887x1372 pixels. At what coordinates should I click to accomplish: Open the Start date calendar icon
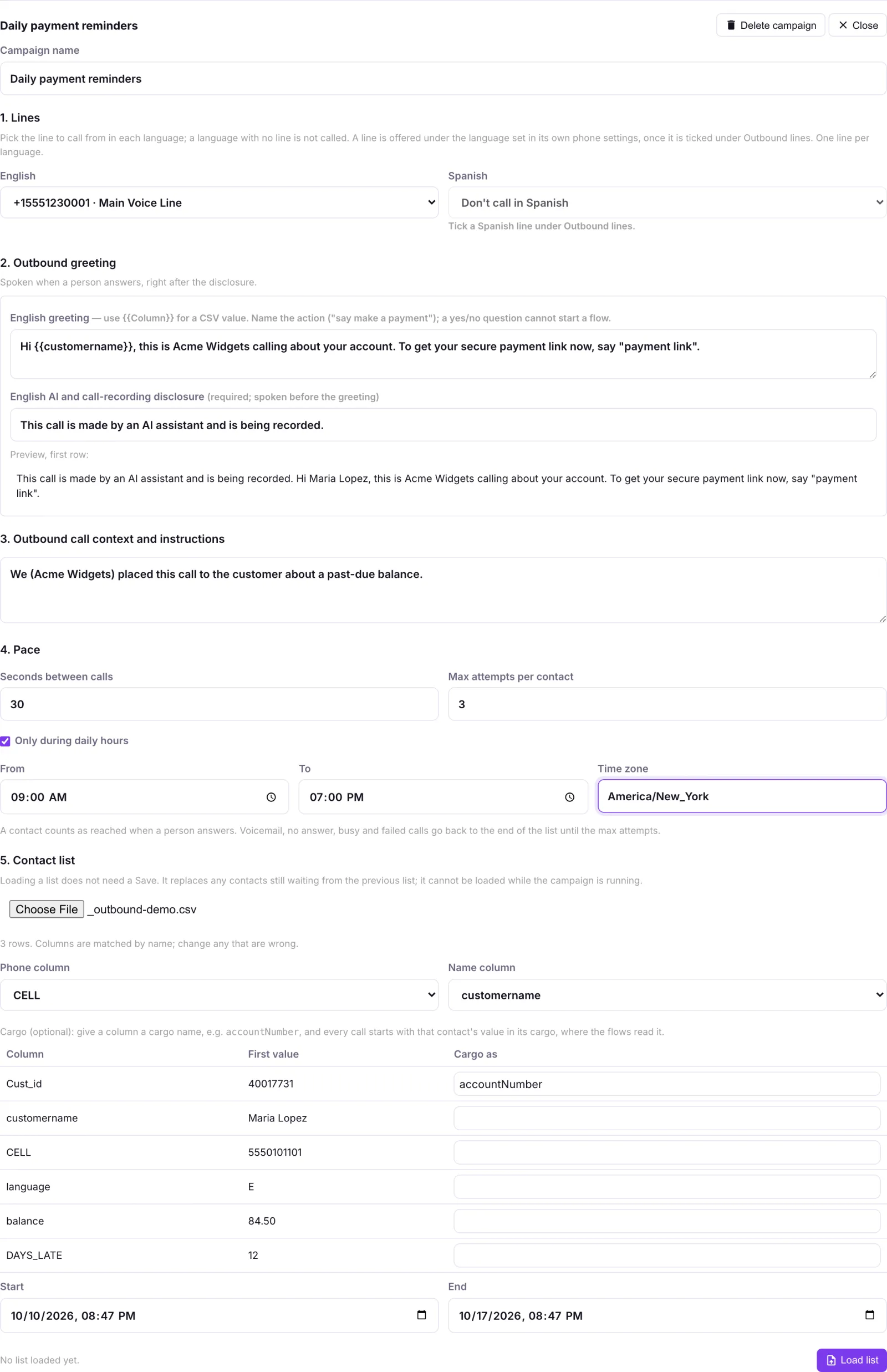coord(422,1314)
